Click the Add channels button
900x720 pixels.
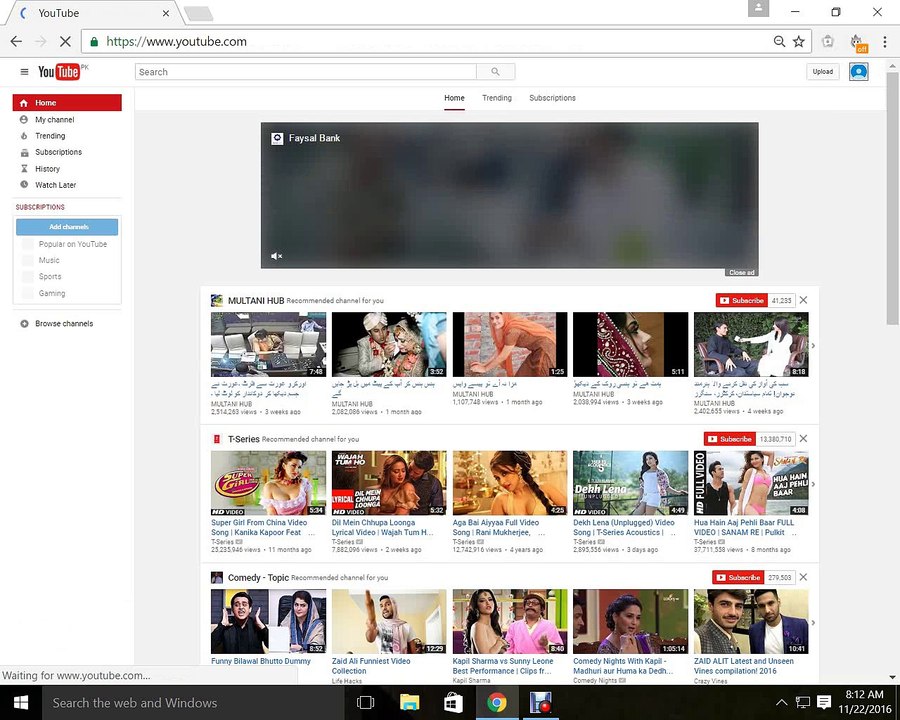click(x=67, y=227)
